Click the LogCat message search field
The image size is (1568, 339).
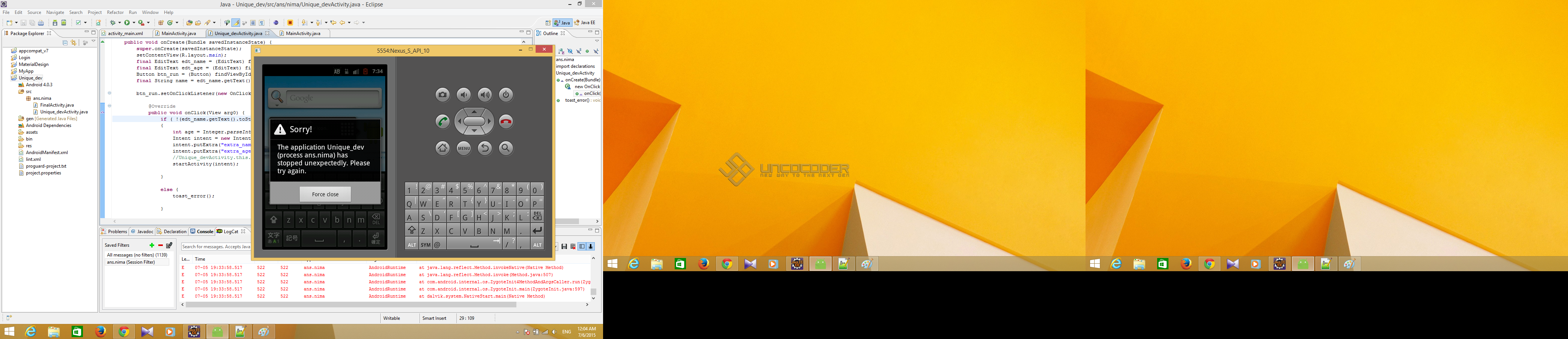(216, 246)
